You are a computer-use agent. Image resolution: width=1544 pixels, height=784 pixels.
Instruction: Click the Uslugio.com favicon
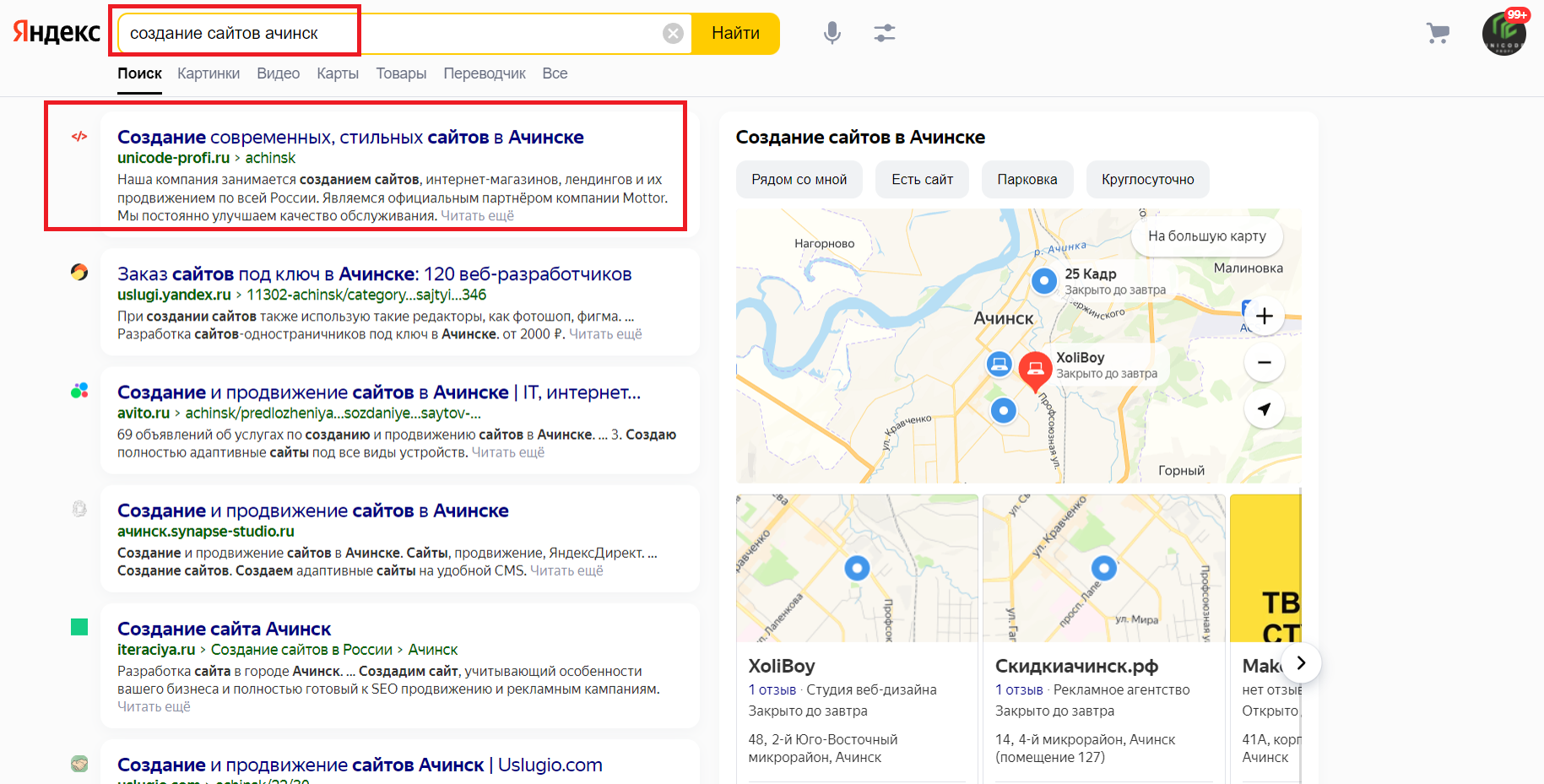79,764
